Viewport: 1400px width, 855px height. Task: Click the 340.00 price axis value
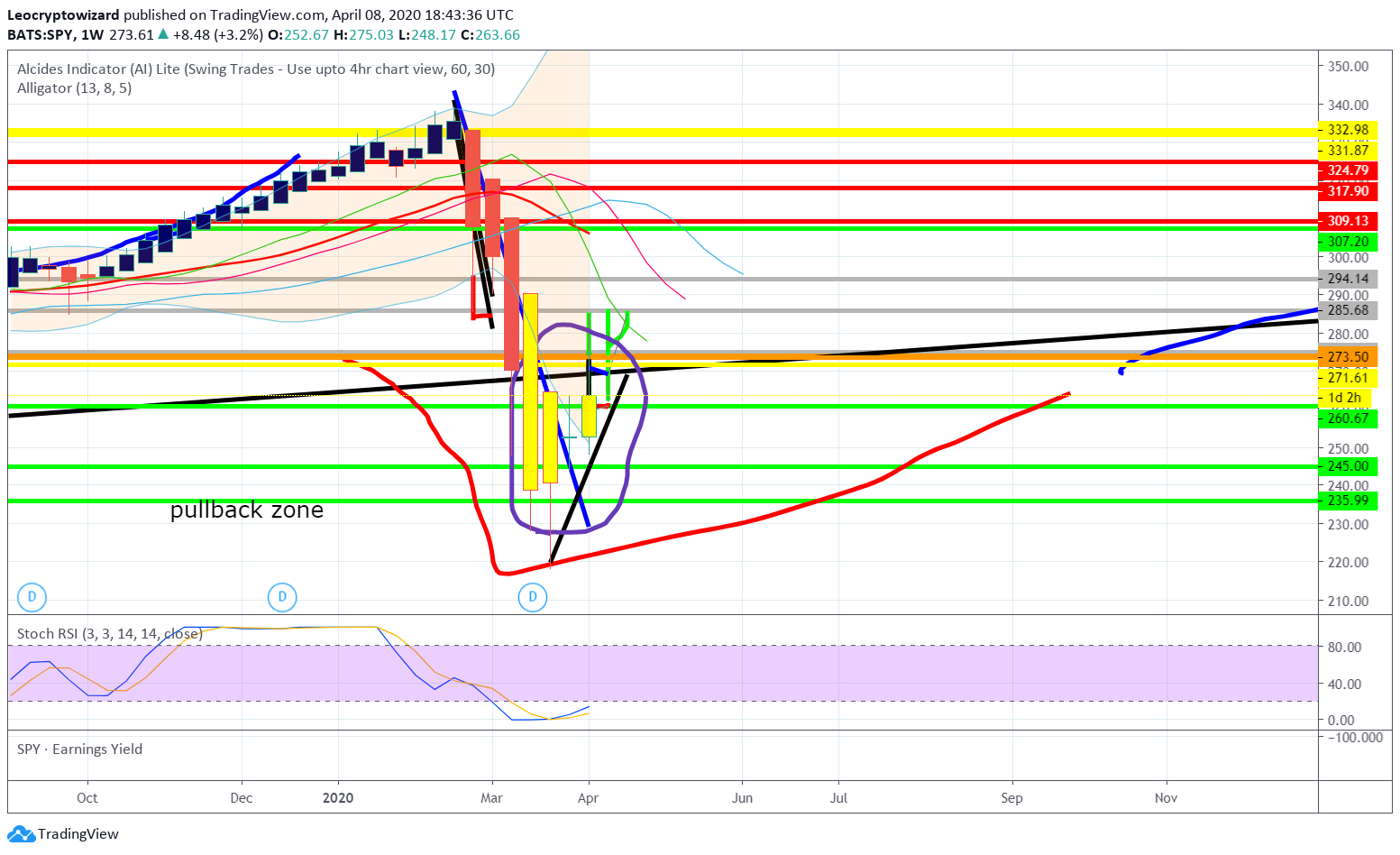tap(1348, 106)
